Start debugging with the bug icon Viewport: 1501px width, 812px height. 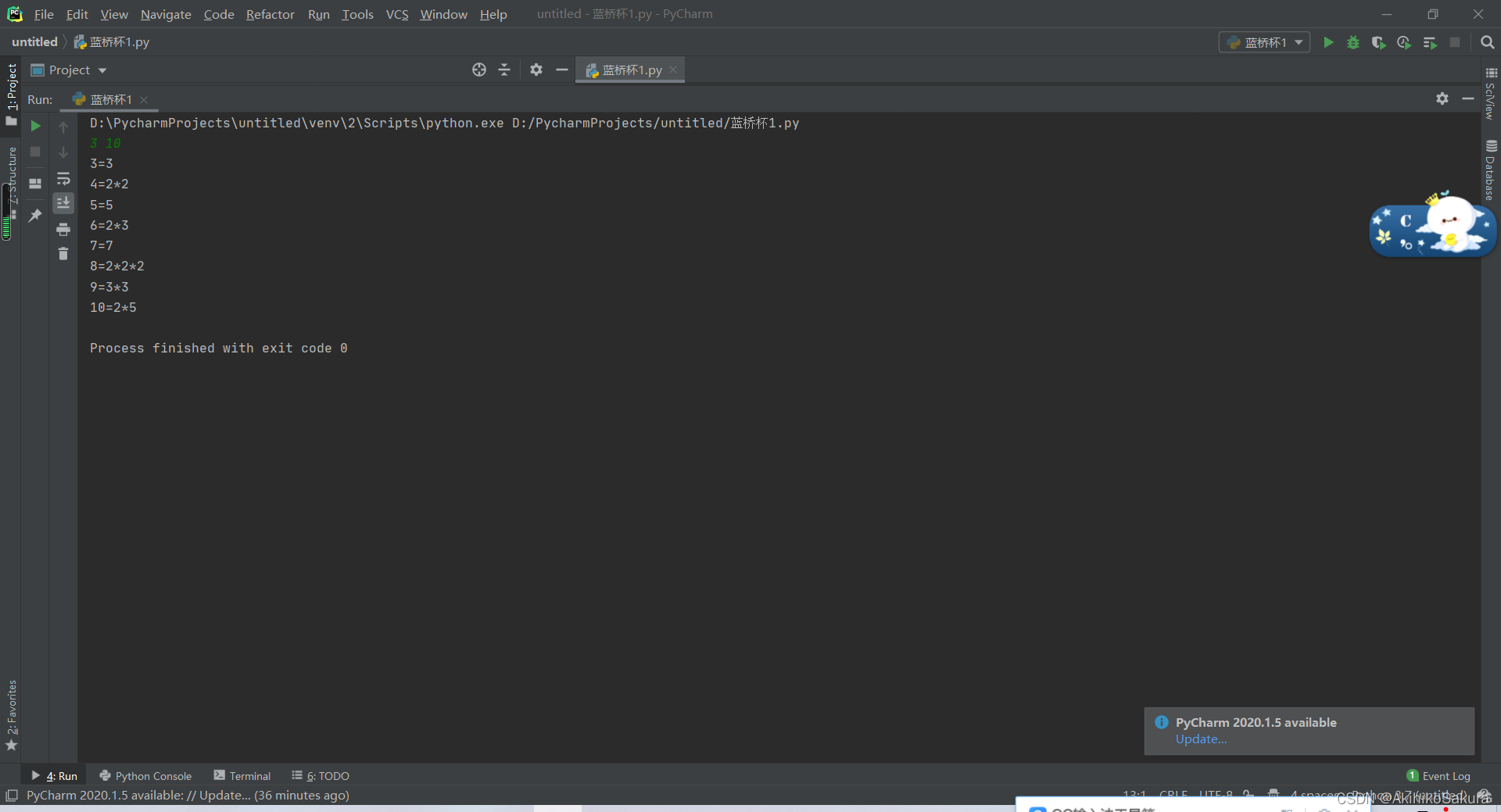(x=1353, y=43)
